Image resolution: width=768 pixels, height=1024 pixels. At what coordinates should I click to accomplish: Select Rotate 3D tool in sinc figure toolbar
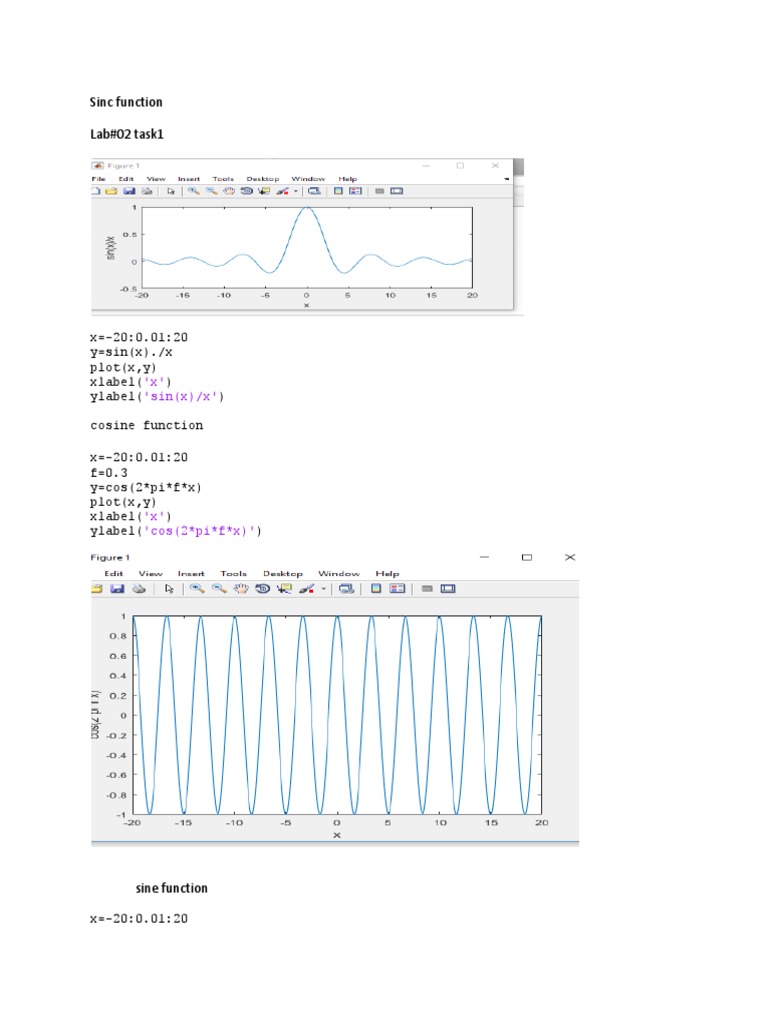tap(246, 191)
